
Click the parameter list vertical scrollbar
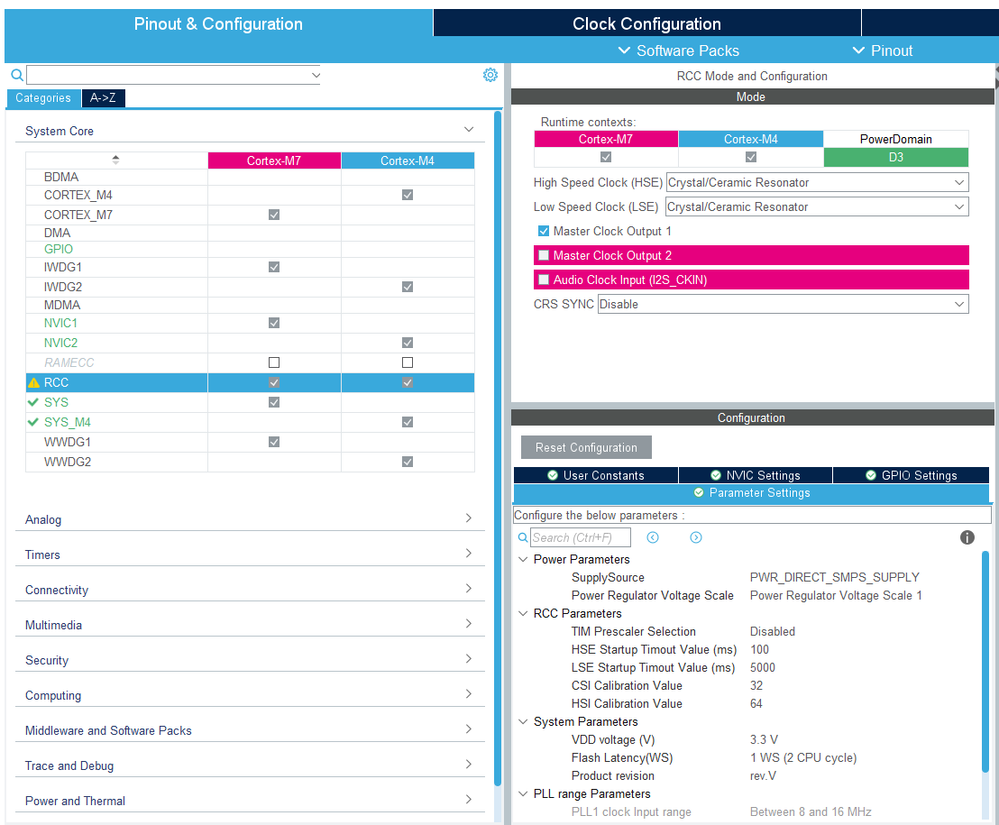coord(985,663)
